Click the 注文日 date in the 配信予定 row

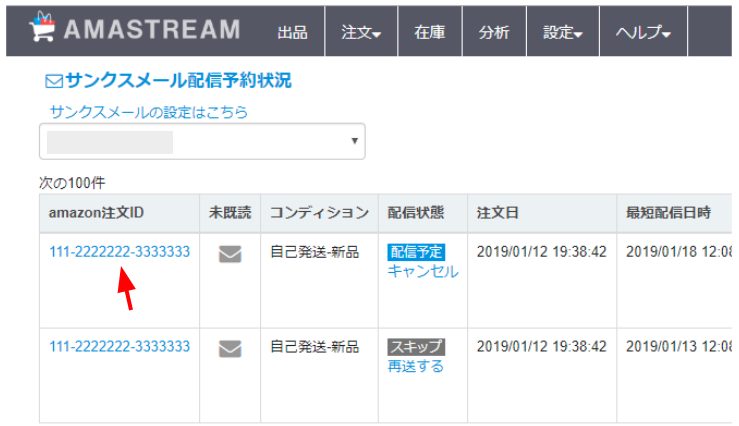pos(542,252)
